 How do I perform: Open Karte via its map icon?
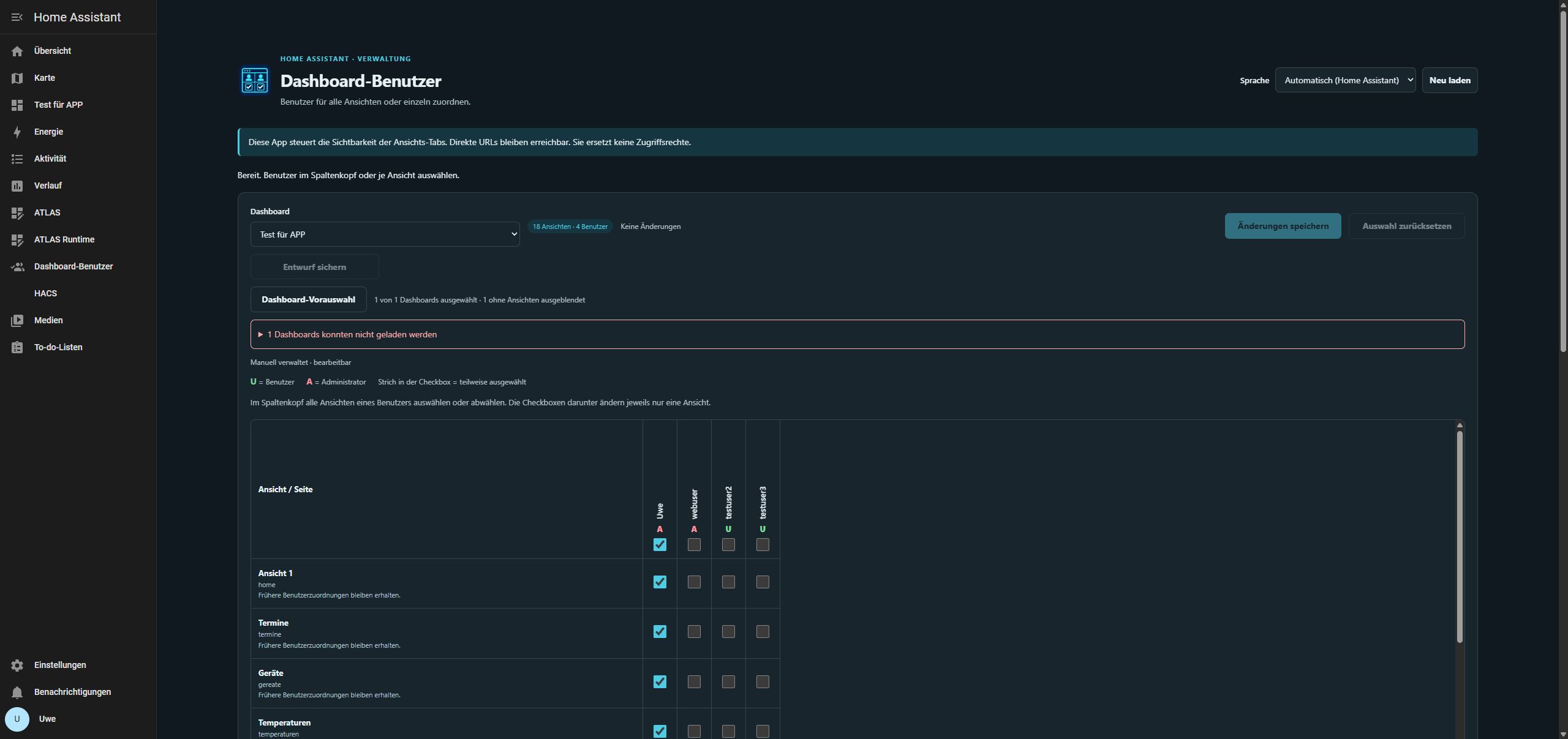tap(17, 78)
